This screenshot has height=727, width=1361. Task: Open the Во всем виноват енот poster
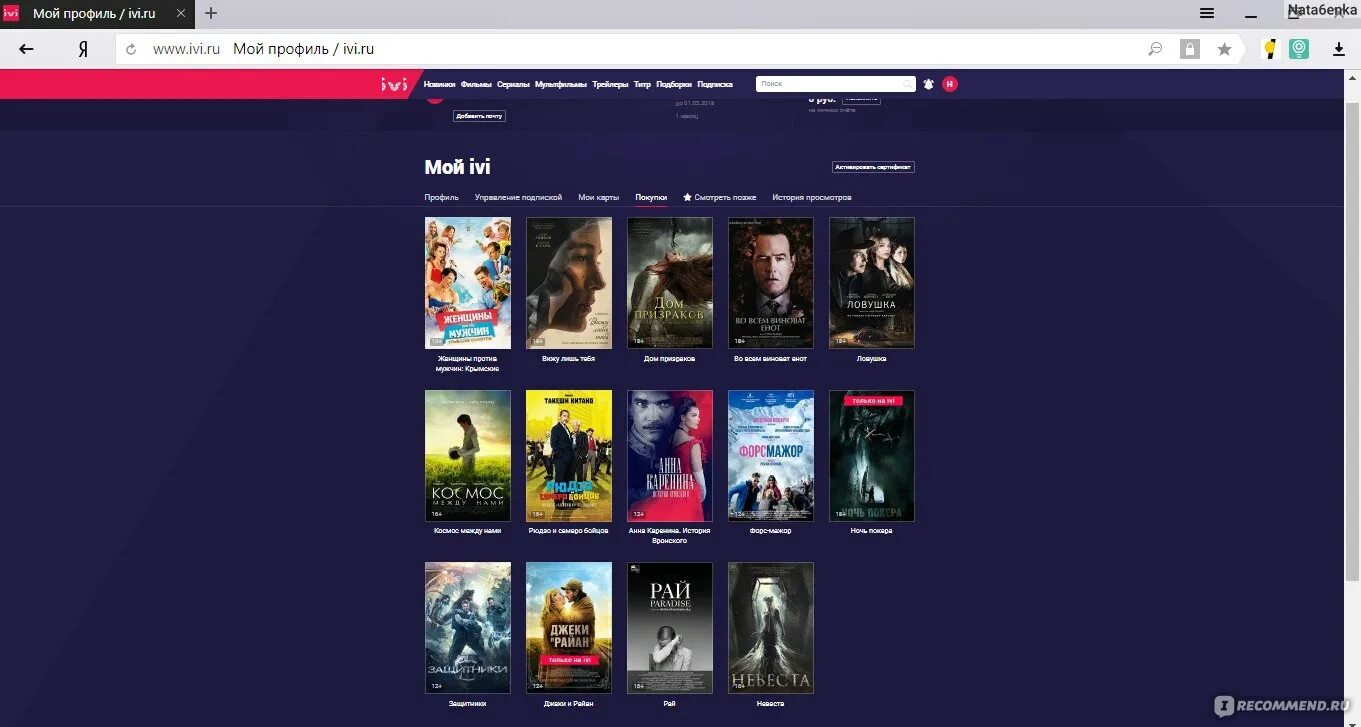[x=770, y=283]
